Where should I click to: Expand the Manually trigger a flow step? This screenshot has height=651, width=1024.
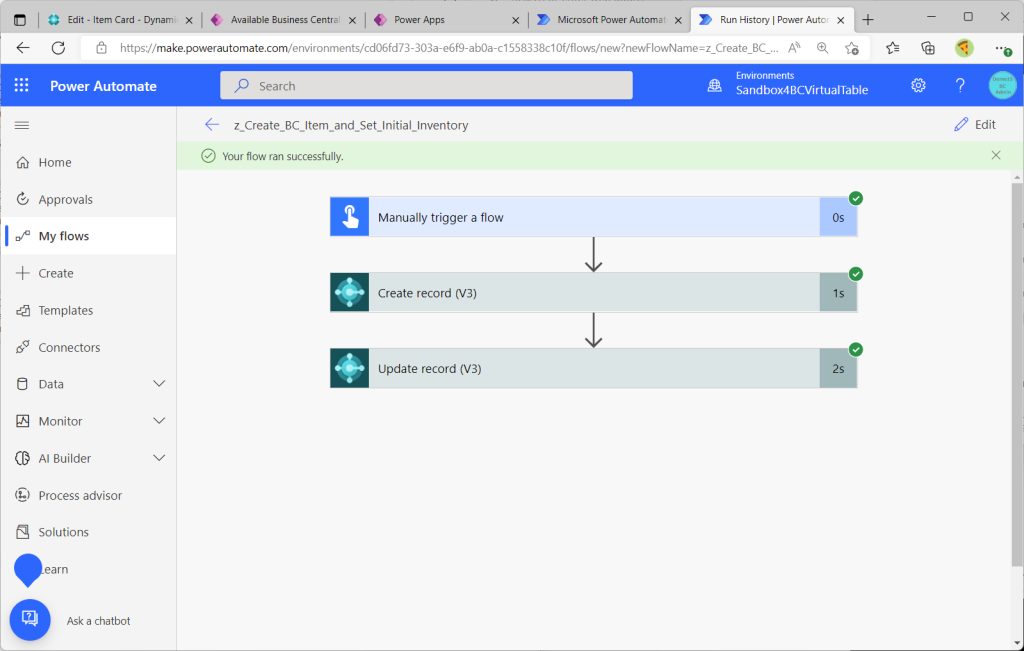[x=593, y=217]
